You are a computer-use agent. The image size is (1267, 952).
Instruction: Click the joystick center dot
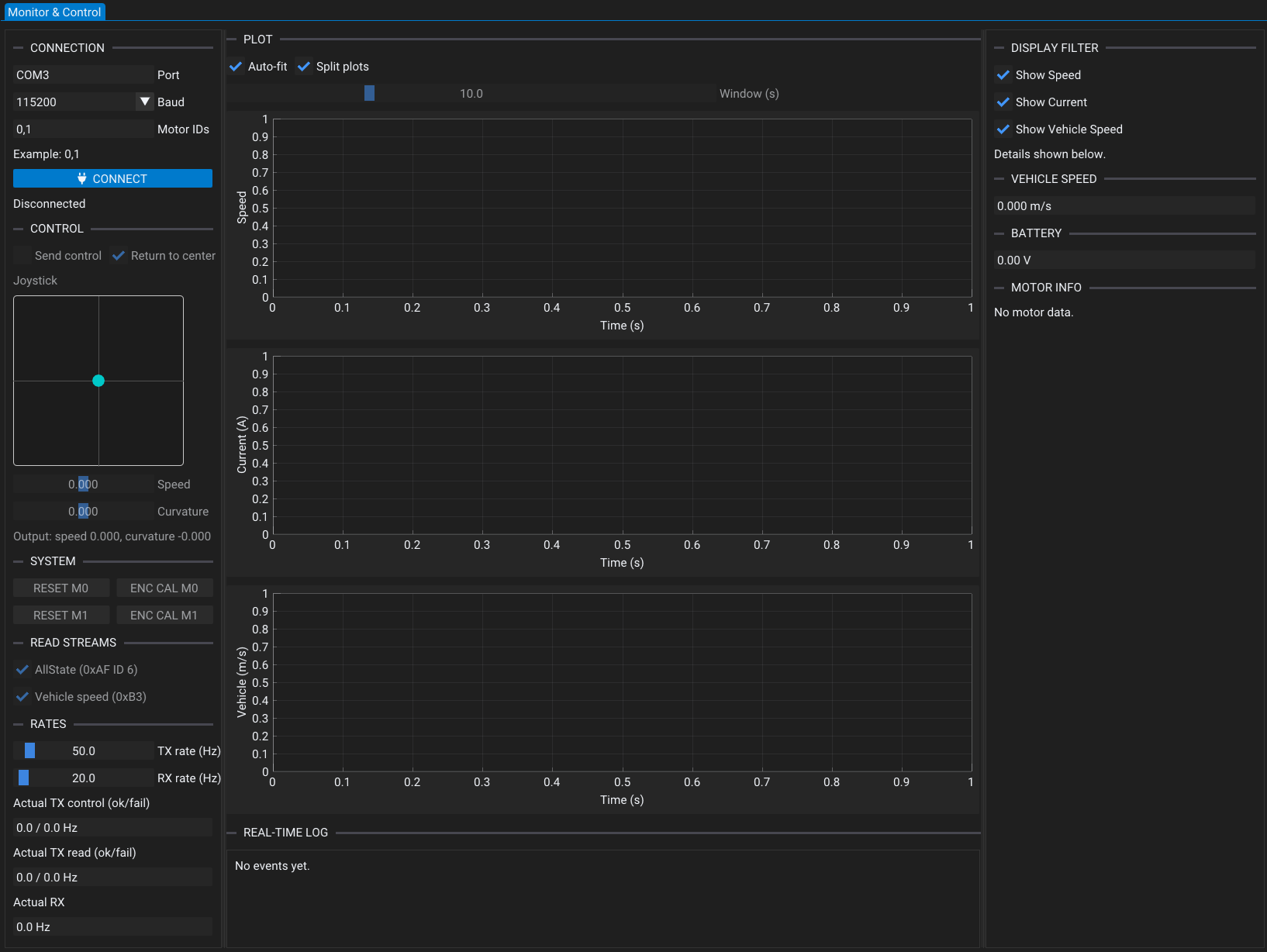pyautogui.click(x=98, y=381)
